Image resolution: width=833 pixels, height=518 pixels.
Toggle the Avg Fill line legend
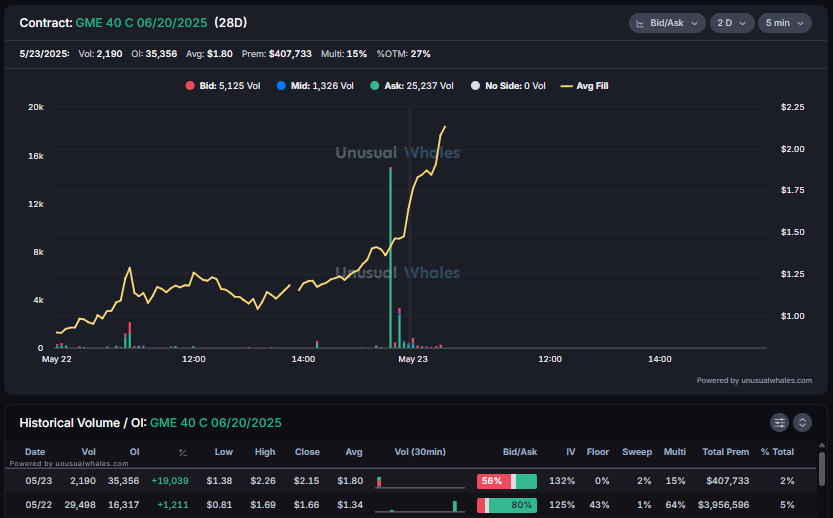584,86
